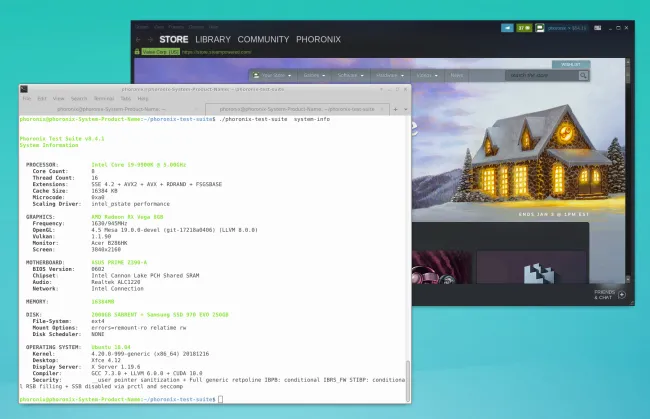
Task: Click the Steam profile avatar icon
Action: coord(540,28)
